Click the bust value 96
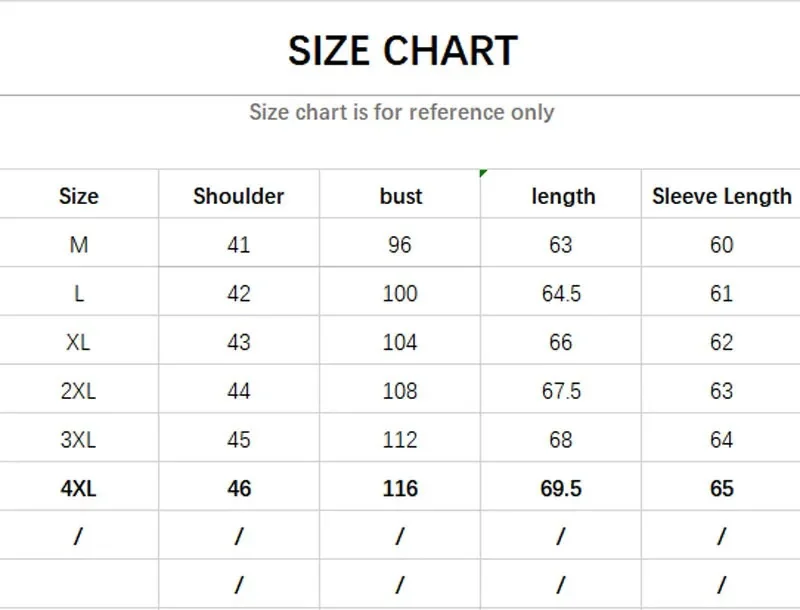Image resolution: width=800 pixels, height=610 pixels. (x=399, y=245)
